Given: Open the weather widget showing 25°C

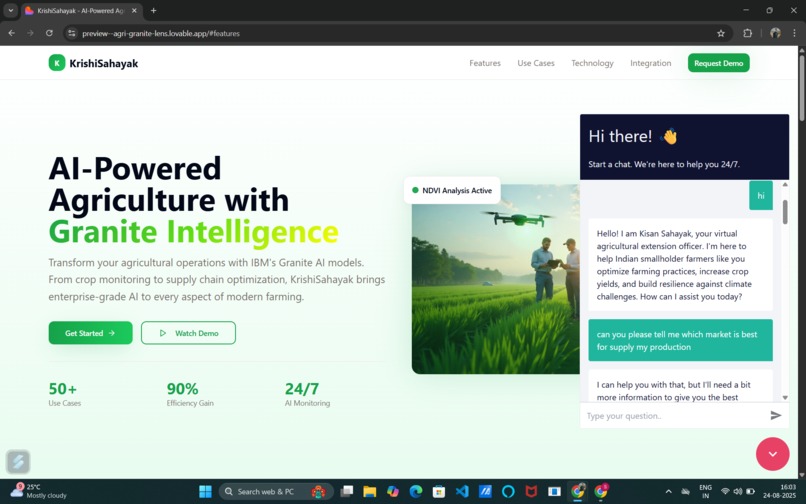Looking at the screenshot, I should click(39, 491).
